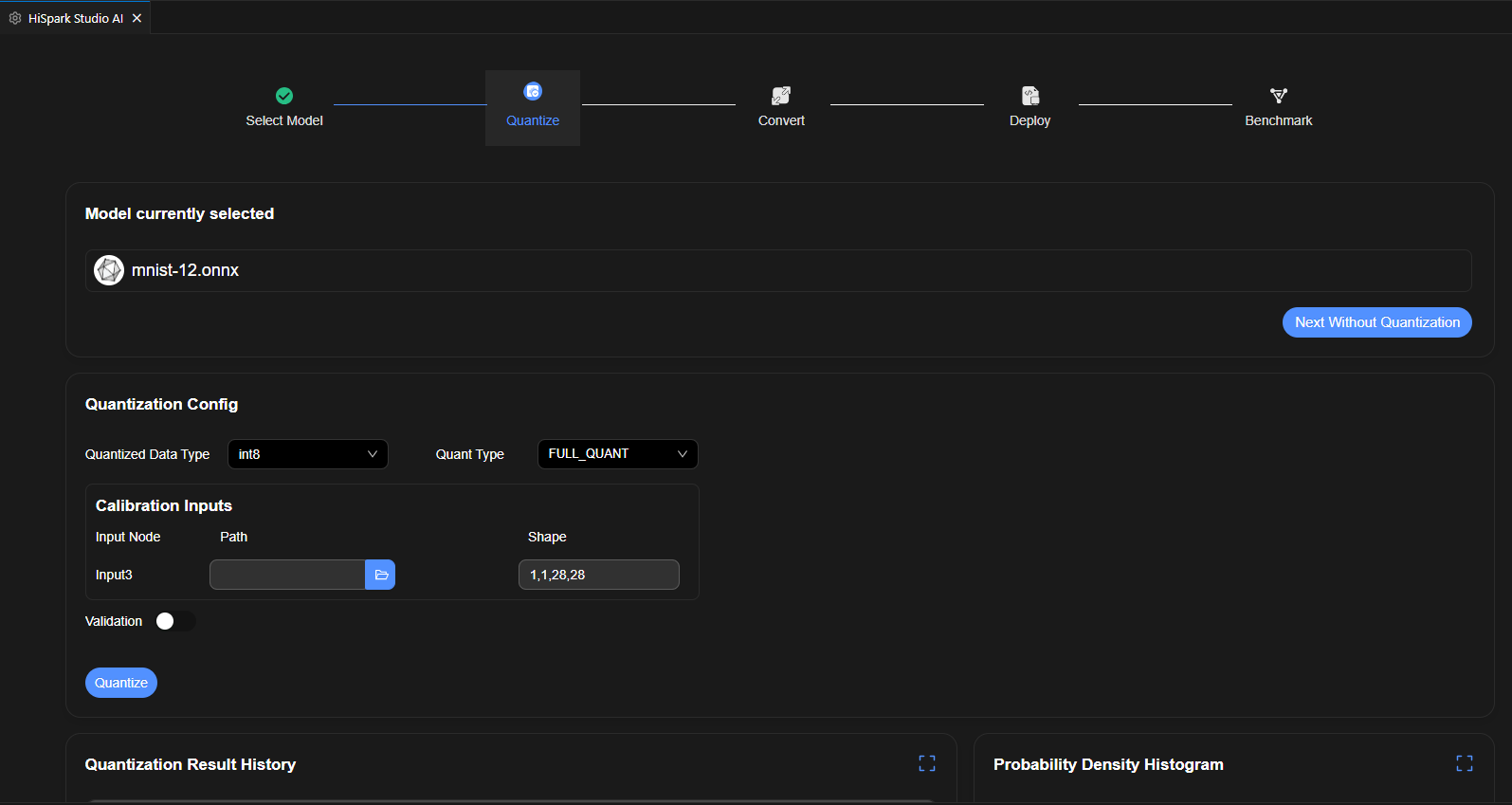
Task: Open the Quantized Data Type int8 dropdown
Action: [308, 454]
